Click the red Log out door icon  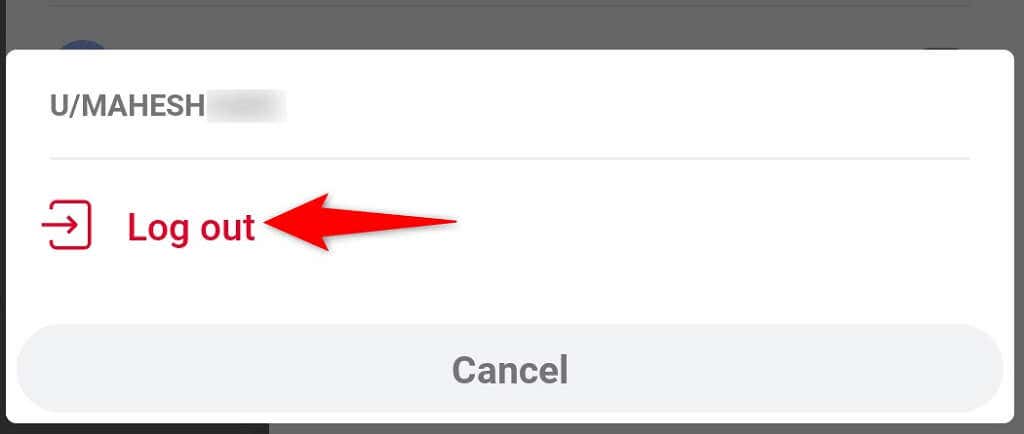point(67,225)
